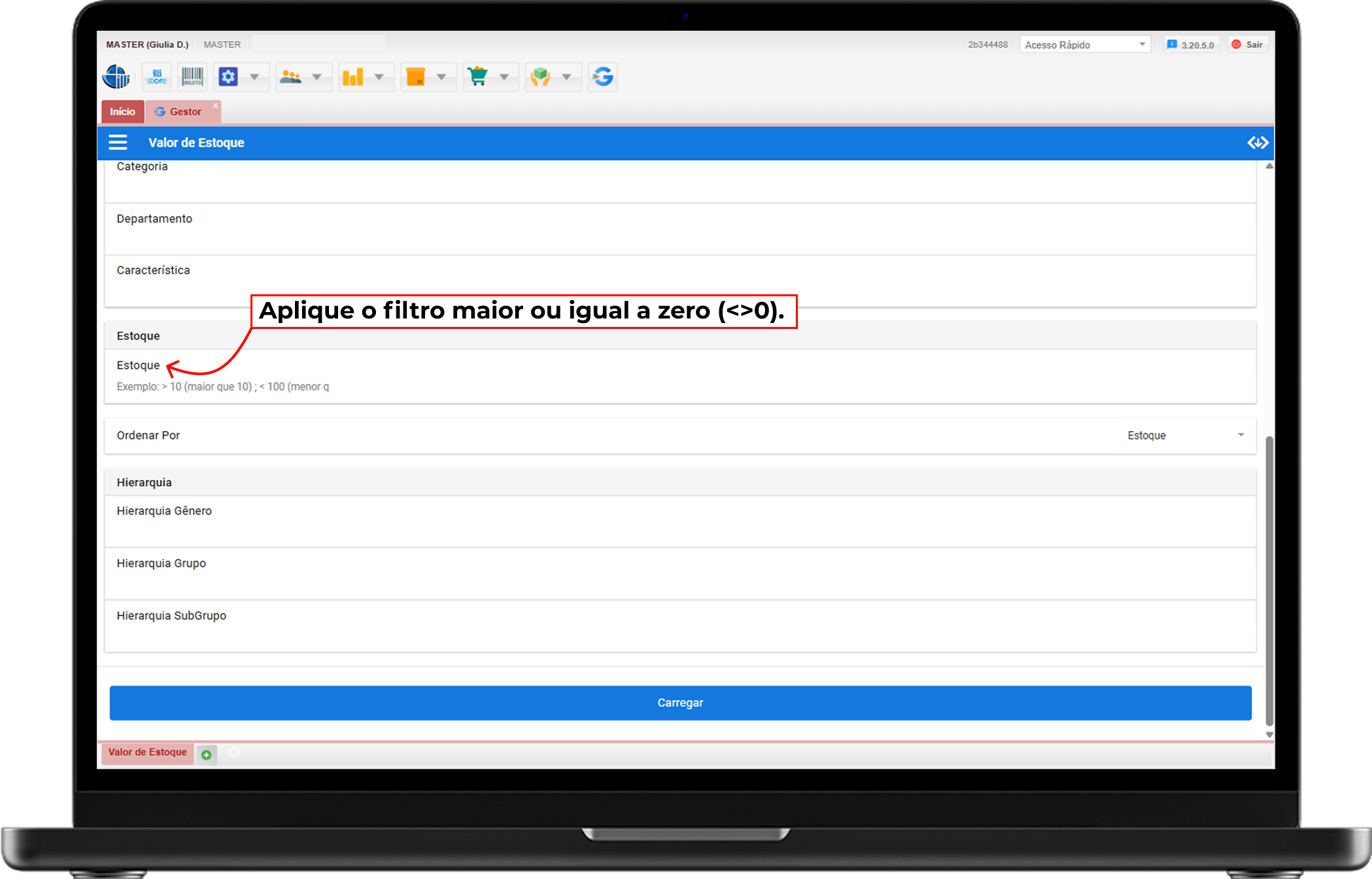Expand the dropdown arrow beside gear icon
The height and width of the screenshot is (879, 1372).
pyautogui.click(x=254, y=77)
